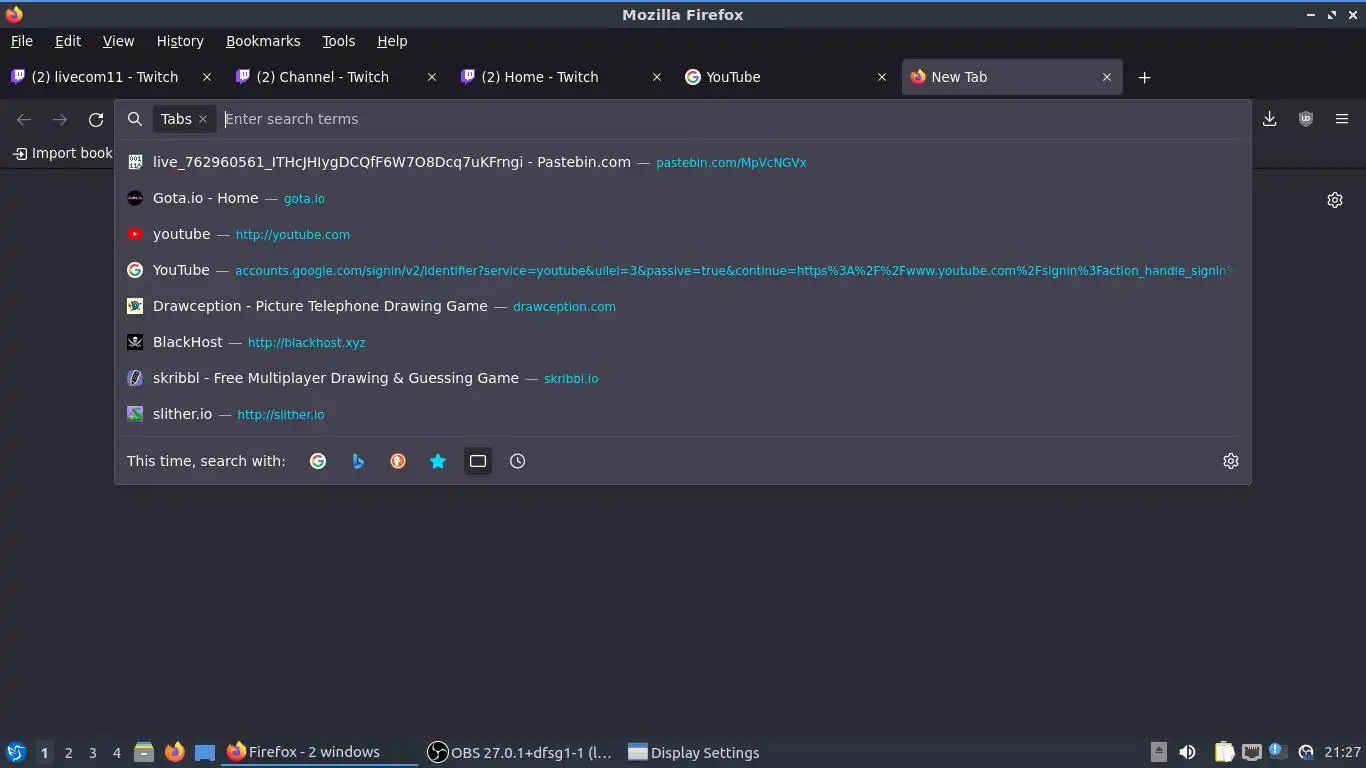1366x768 pixels.
Task: Click the 21:27 clock
Action: (1343, 752)
